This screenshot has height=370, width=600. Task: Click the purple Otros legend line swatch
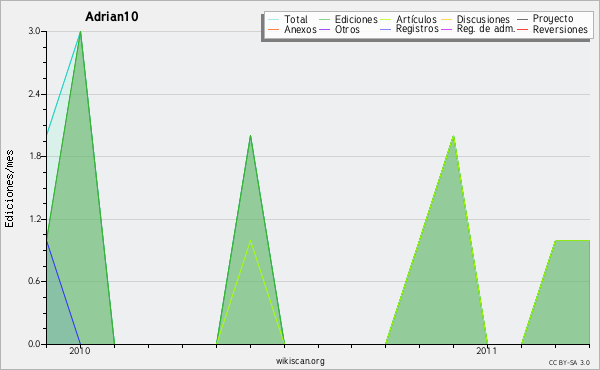coord(324,29)
